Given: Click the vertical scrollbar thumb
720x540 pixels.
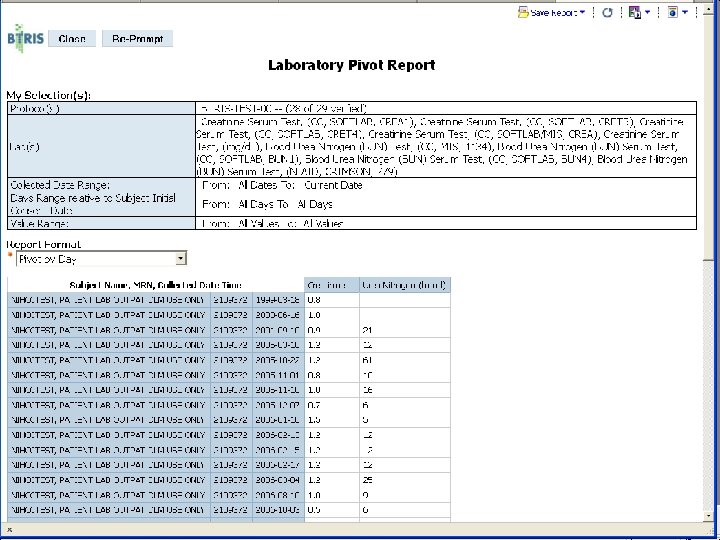Looking at the screenshot, I should click(709, 136).
